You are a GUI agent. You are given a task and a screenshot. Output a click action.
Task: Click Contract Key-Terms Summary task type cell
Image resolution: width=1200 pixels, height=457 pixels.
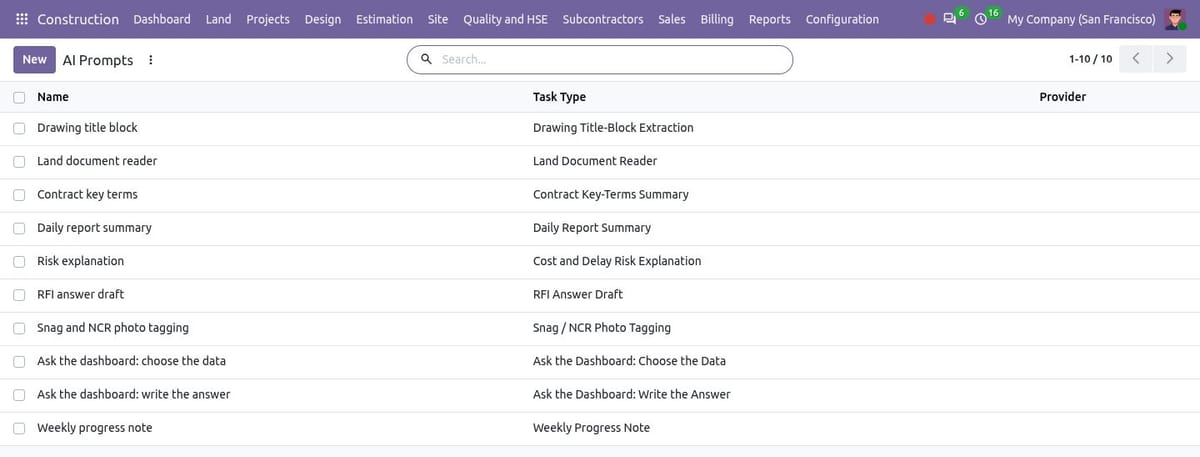tap(611, 194)
